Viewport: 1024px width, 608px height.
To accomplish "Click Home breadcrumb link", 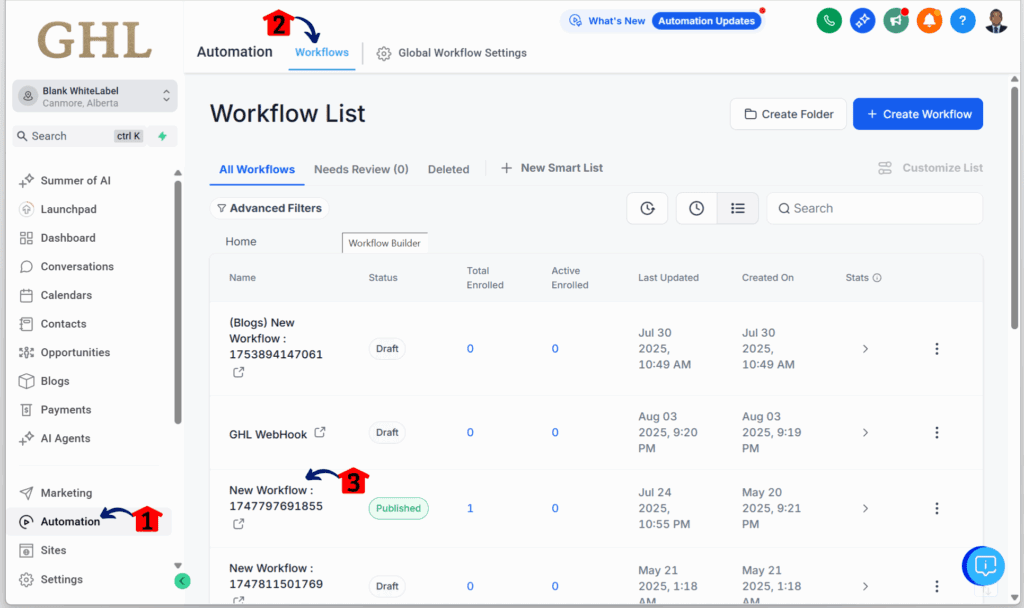I will 240,242.
